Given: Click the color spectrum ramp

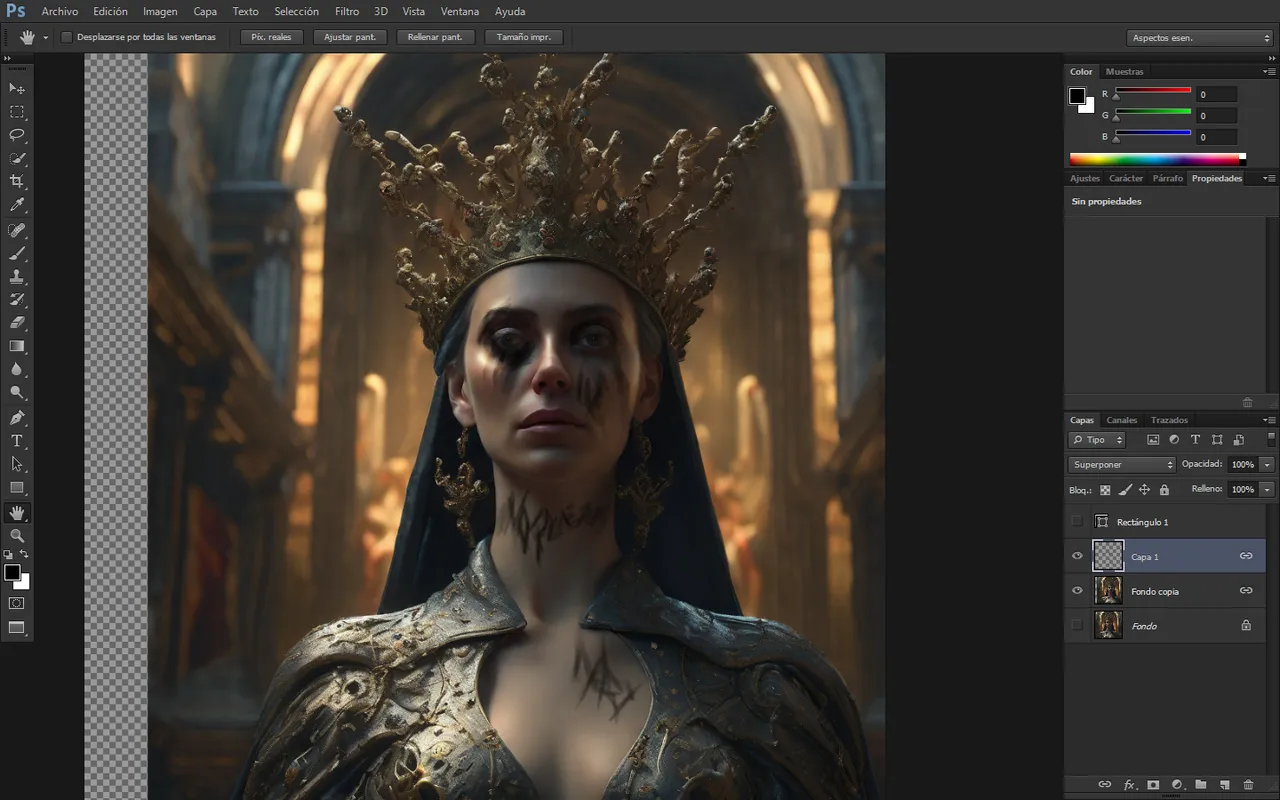Looking at the screenshot, I should 1158,159.
